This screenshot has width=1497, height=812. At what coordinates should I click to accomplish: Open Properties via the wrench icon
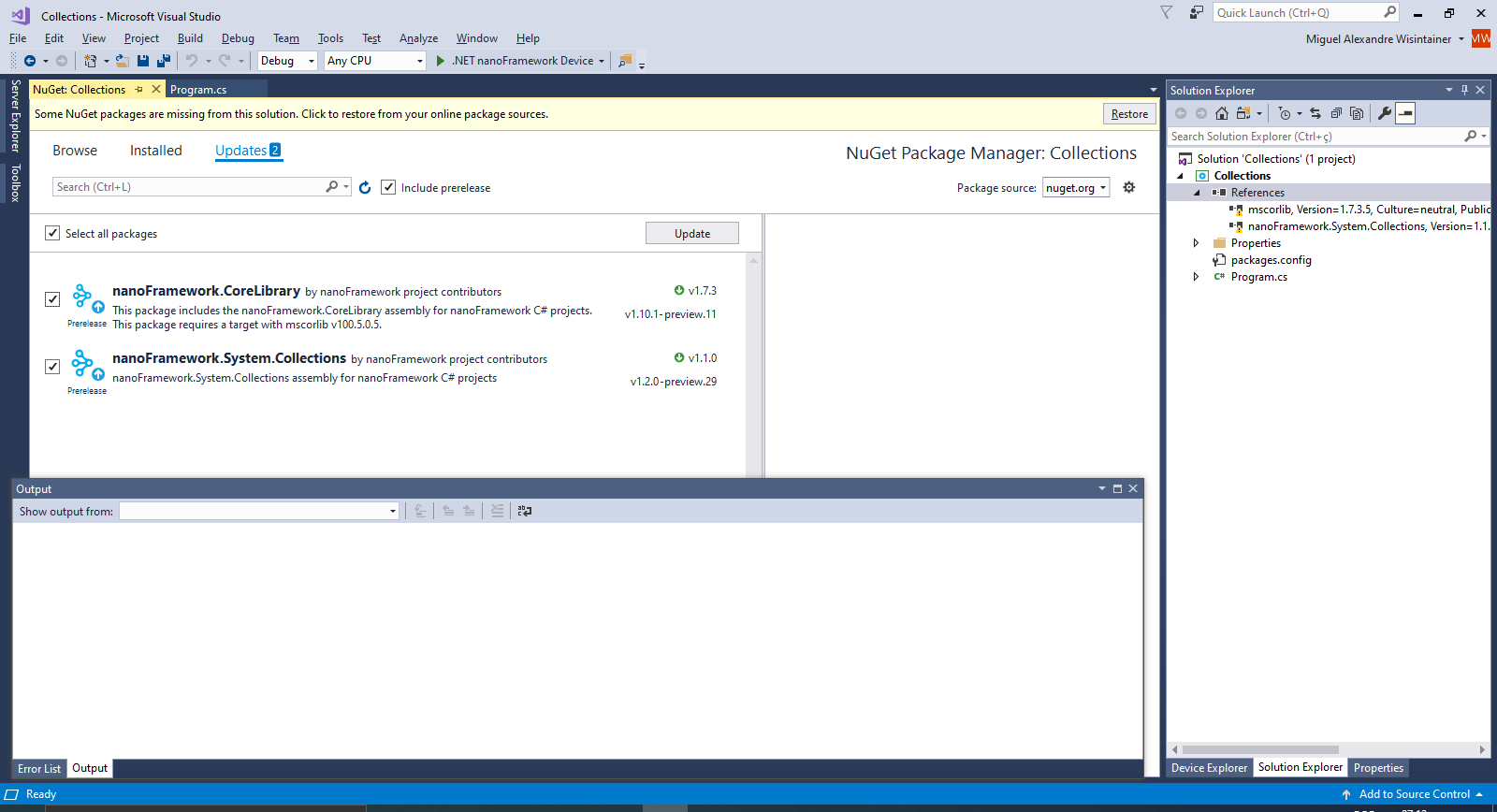[x=1385, y=113]
